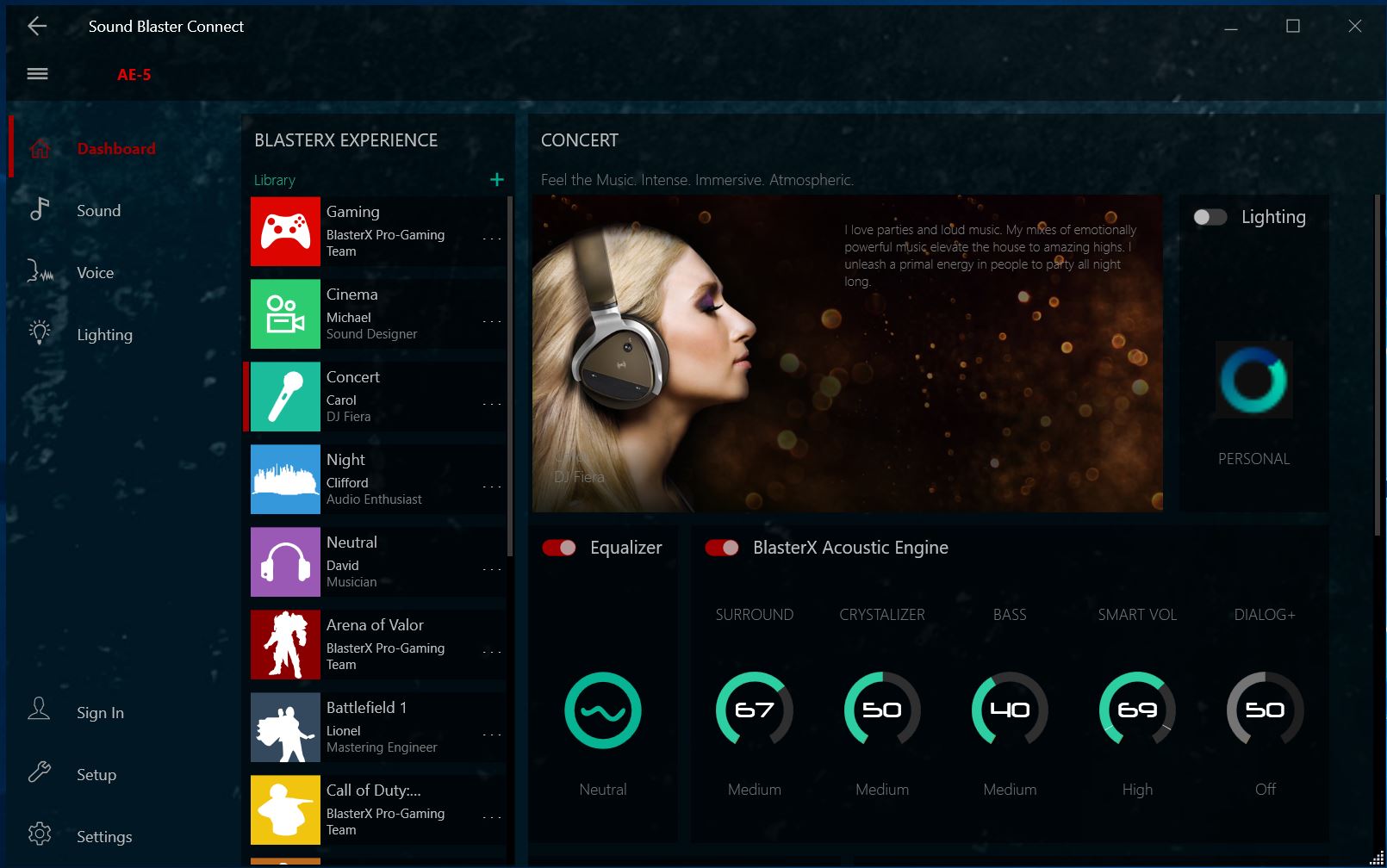This screenshot has width=1387, height=868.
Task: Click the Personal lighting ring icon
Action: point(1253,380)
